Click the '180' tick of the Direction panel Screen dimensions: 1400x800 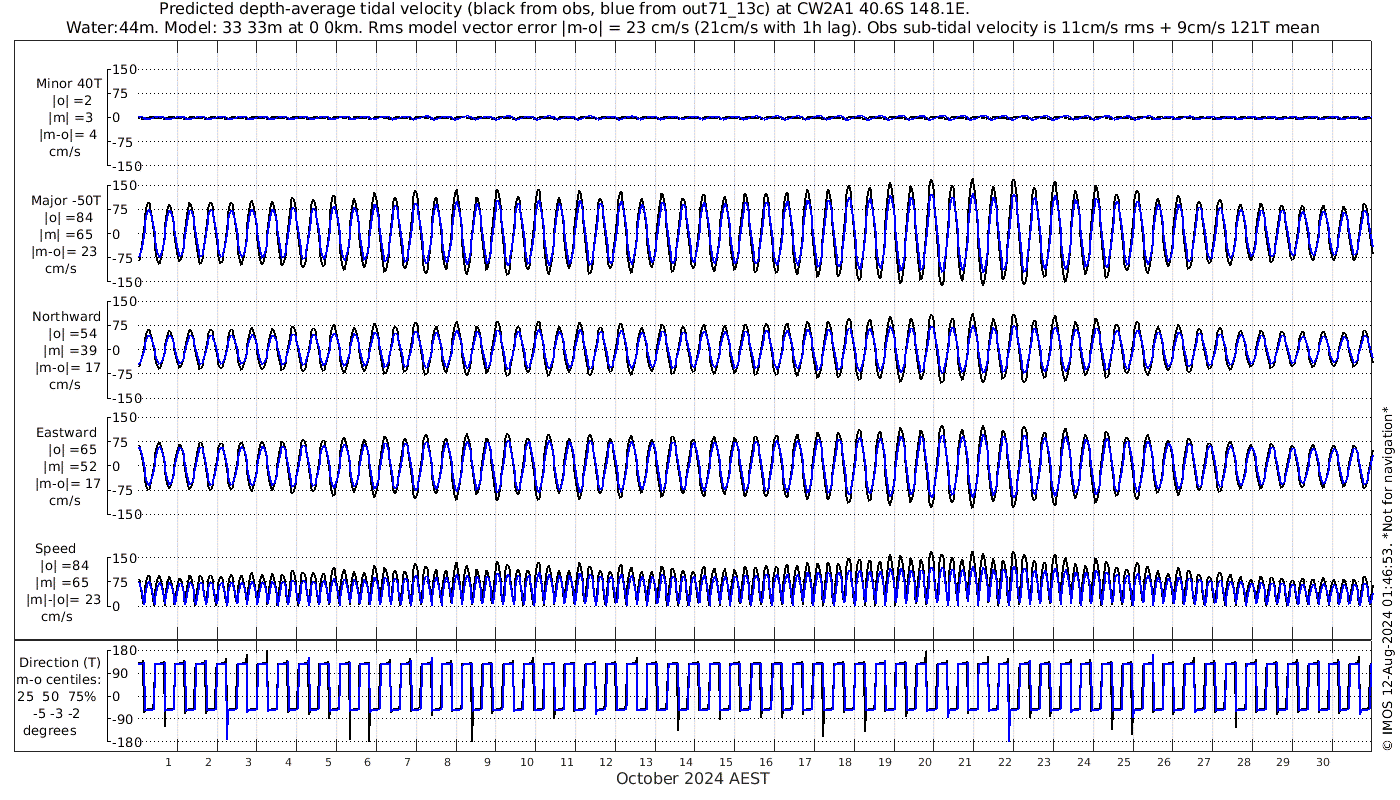(124, 651)
